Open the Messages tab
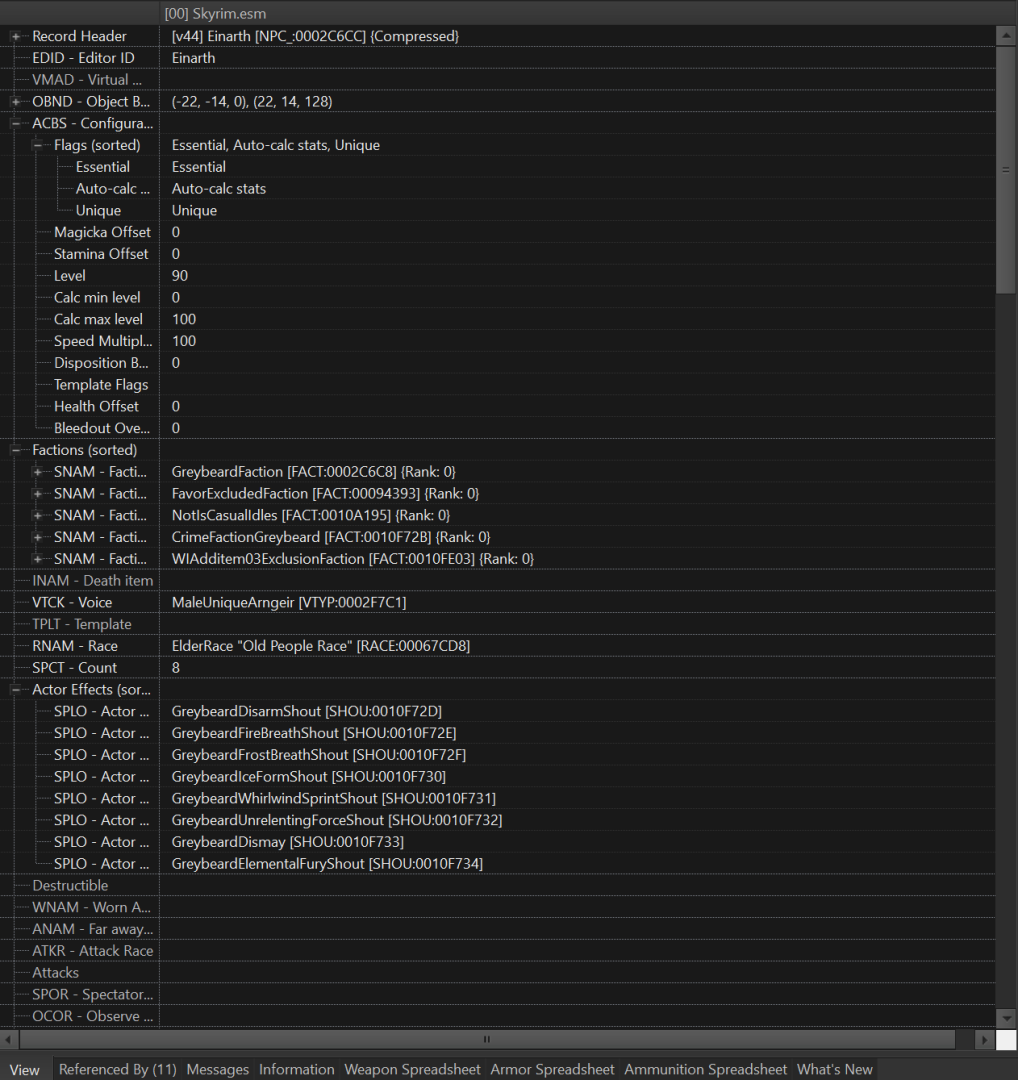This screenshot has height=1080, width=1018. (x=218, y=1069)
